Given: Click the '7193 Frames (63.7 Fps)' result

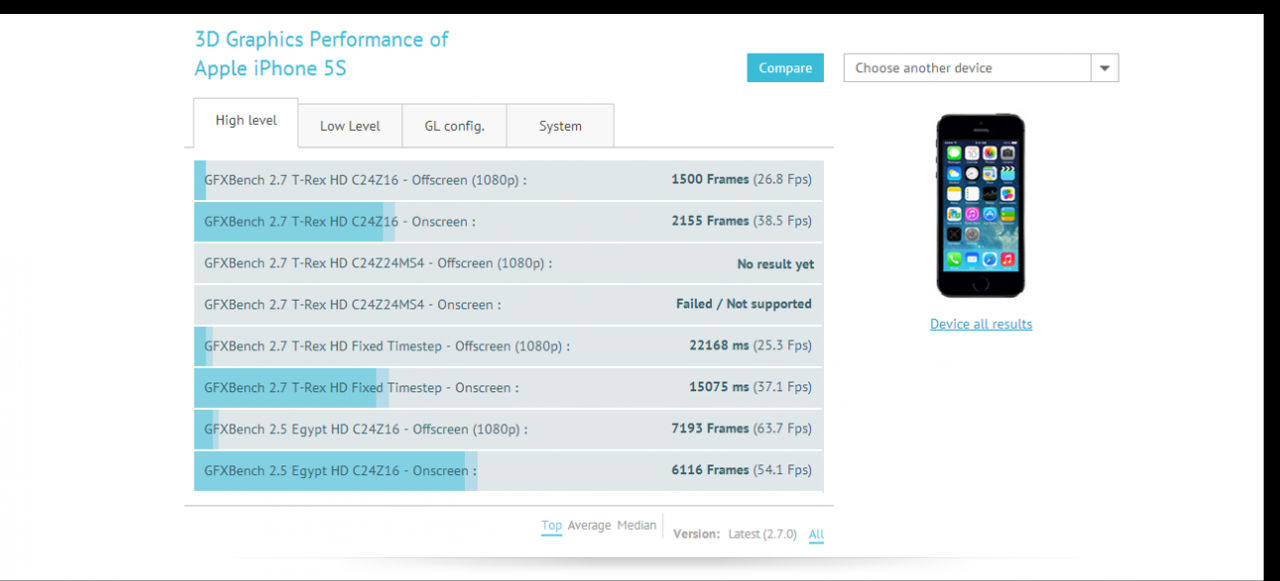Looking at the screenshot, I should coord(741,429).
